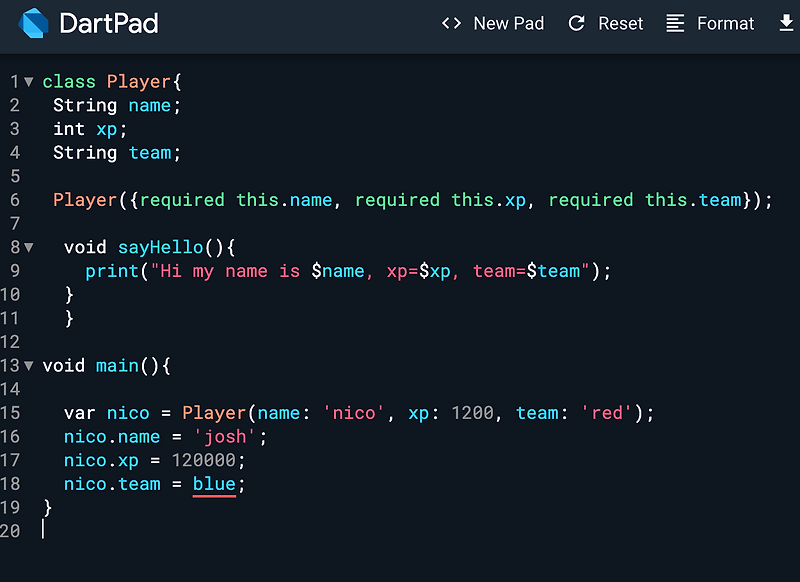Select the Player class name on line 1
This screenshot has width=800, height=582.
click(139, 81)
